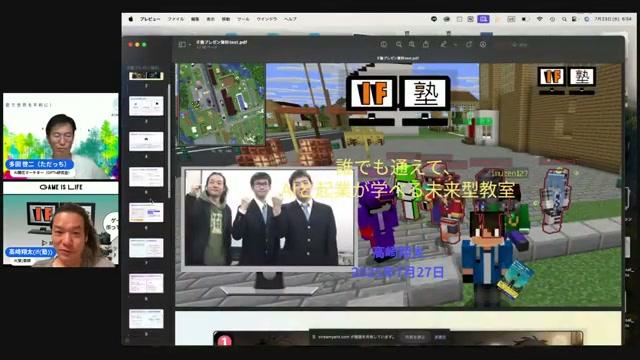The height and width of the screenshot is (360, 640).
Task: Open the battery status icon
Action: point(525,19)
